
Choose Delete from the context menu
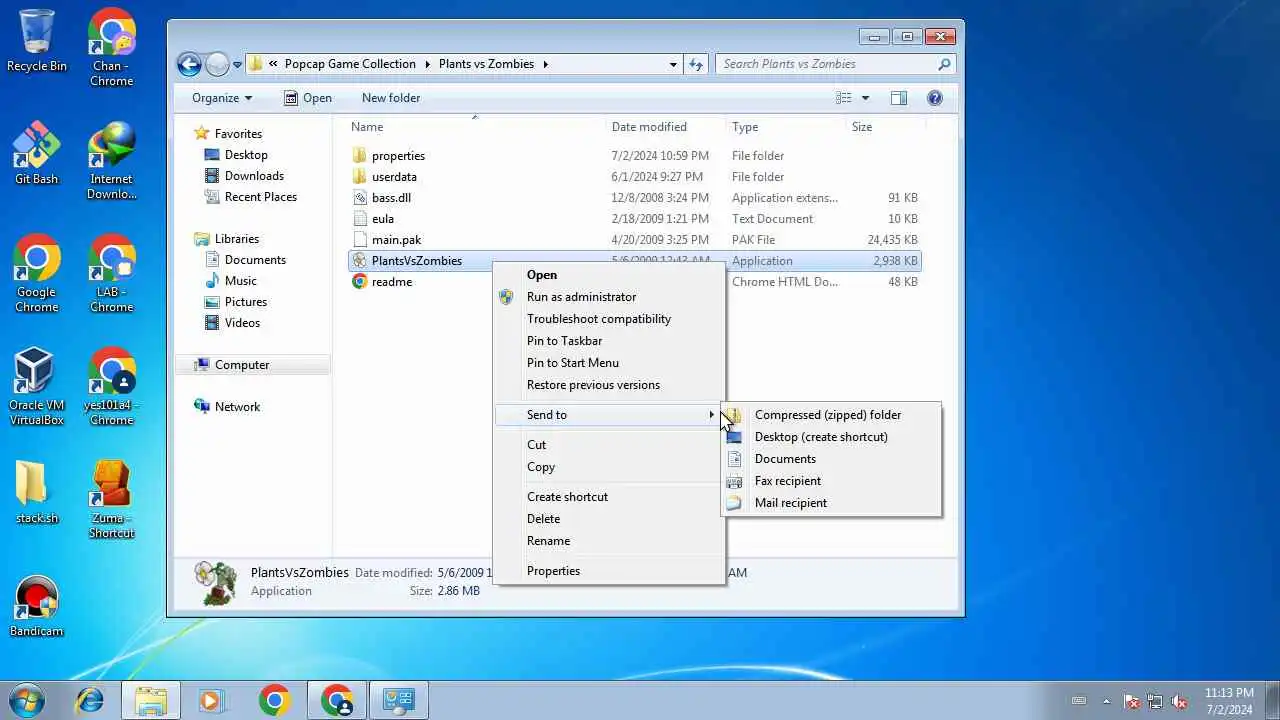click(x=609, y=519)
